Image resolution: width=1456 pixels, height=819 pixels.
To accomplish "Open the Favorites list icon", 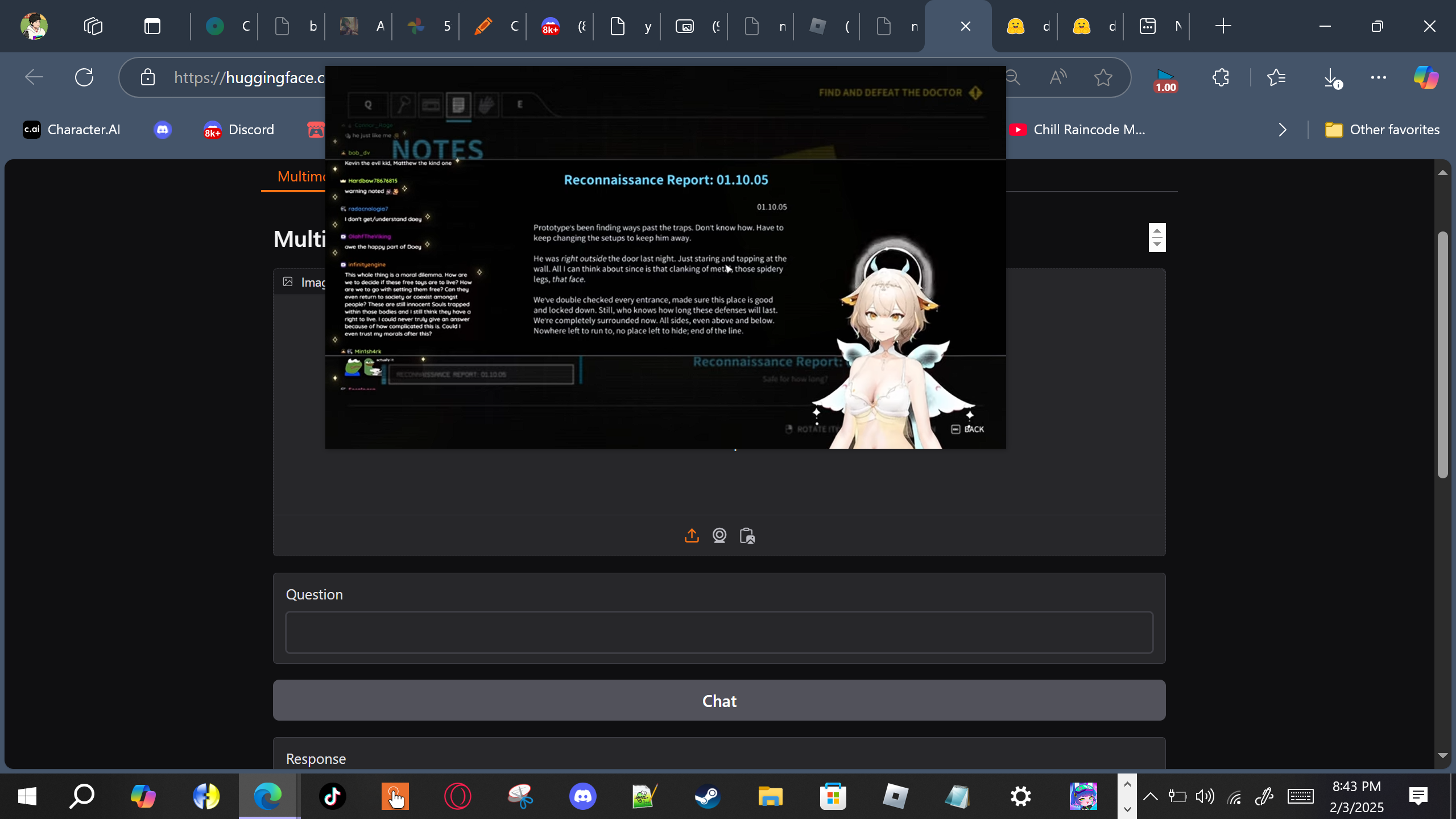I will [1276, 77].
